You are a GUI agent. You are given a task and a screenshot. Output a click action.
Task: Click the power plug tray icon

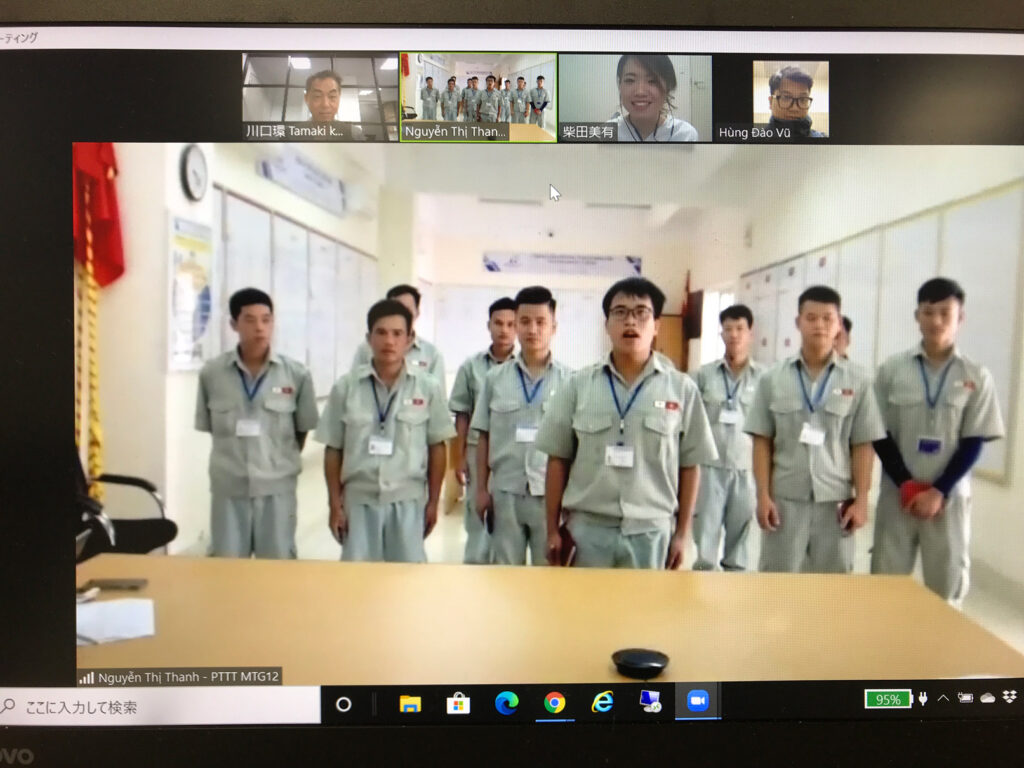pos(923,698)
